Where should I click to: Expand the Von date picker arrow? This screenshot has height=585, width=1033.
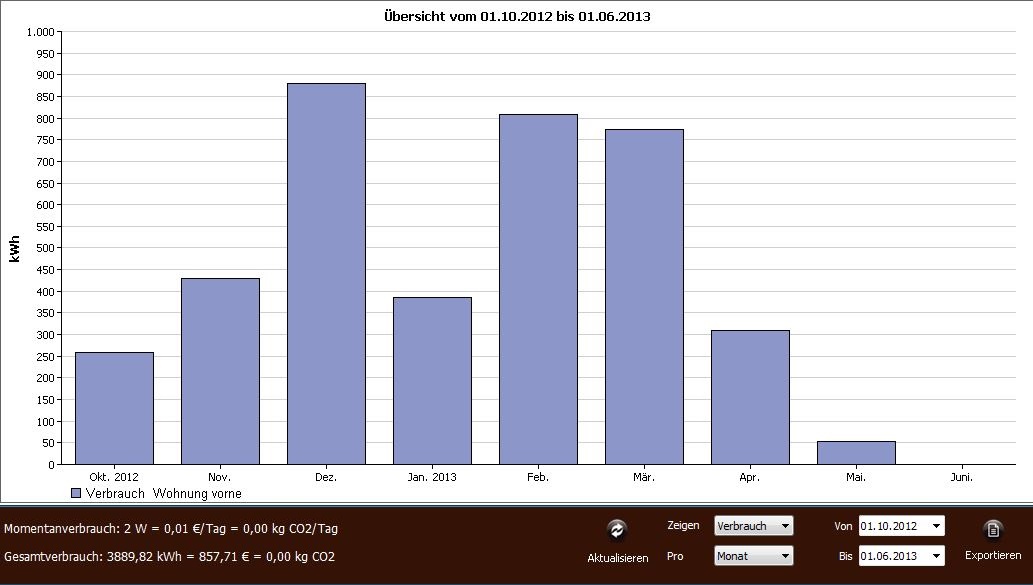pyautogui.click(x=935, y=526)
